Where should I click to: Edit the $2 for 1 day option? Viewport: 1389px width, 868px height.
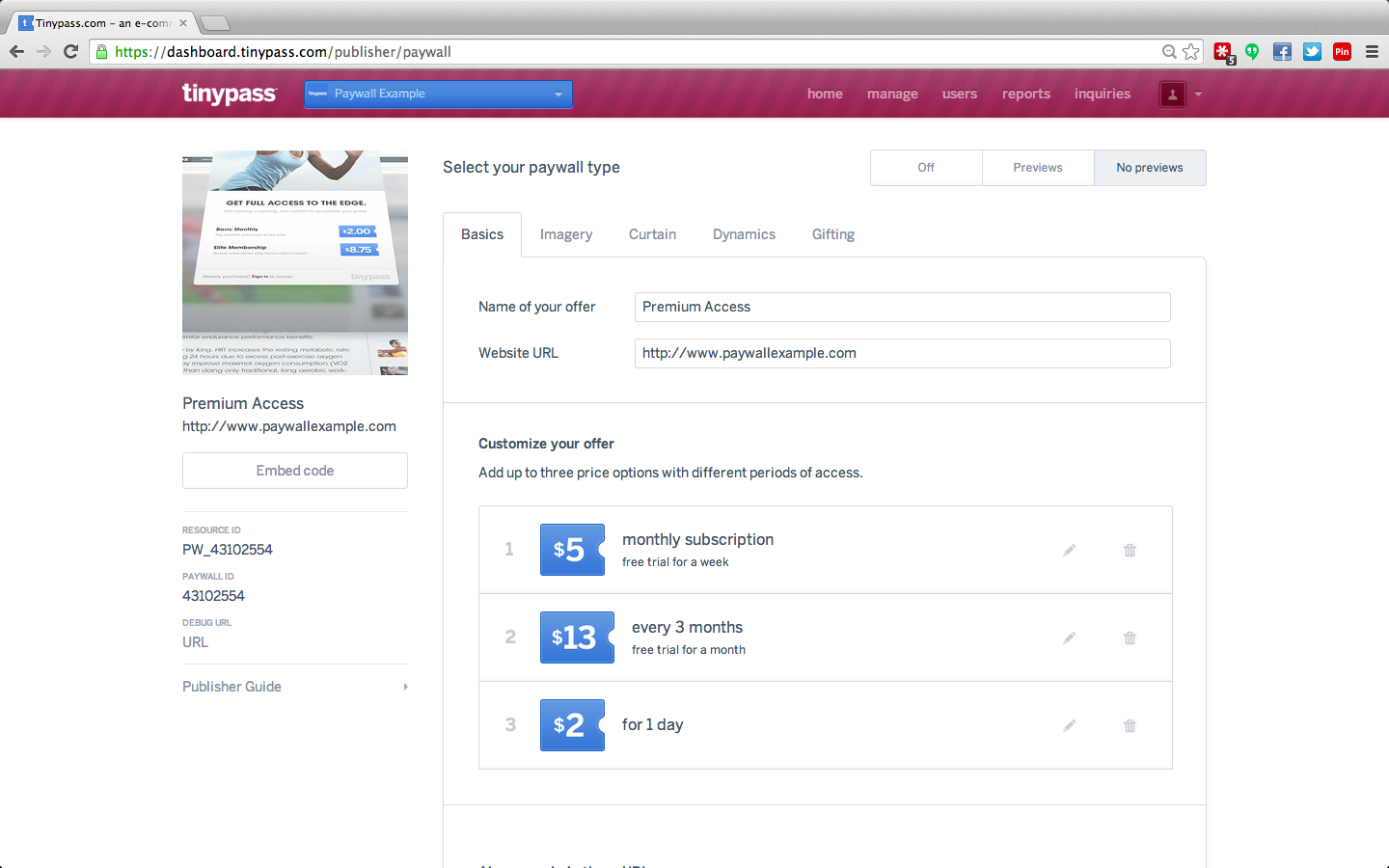point(1069,725)
